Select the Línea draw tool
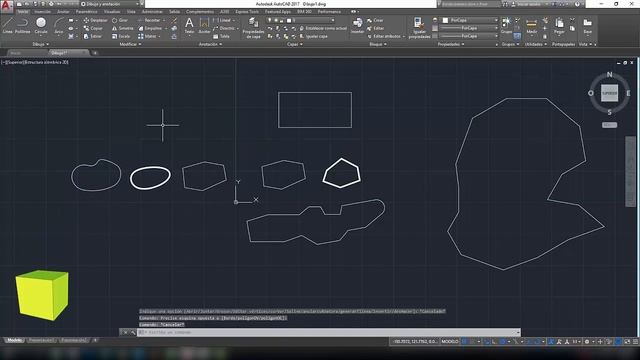 [x=7, y=25]
